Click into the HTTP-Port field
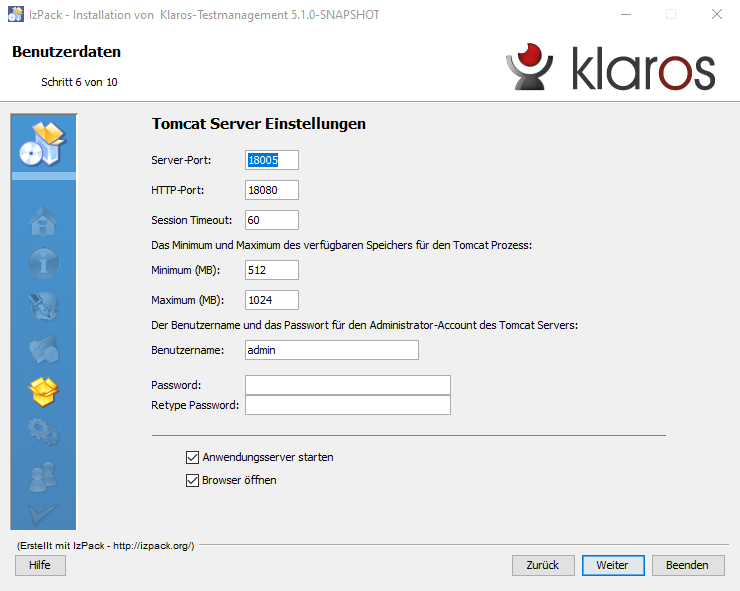The height and width of the screenshot is (591, 740). (272, 190)
